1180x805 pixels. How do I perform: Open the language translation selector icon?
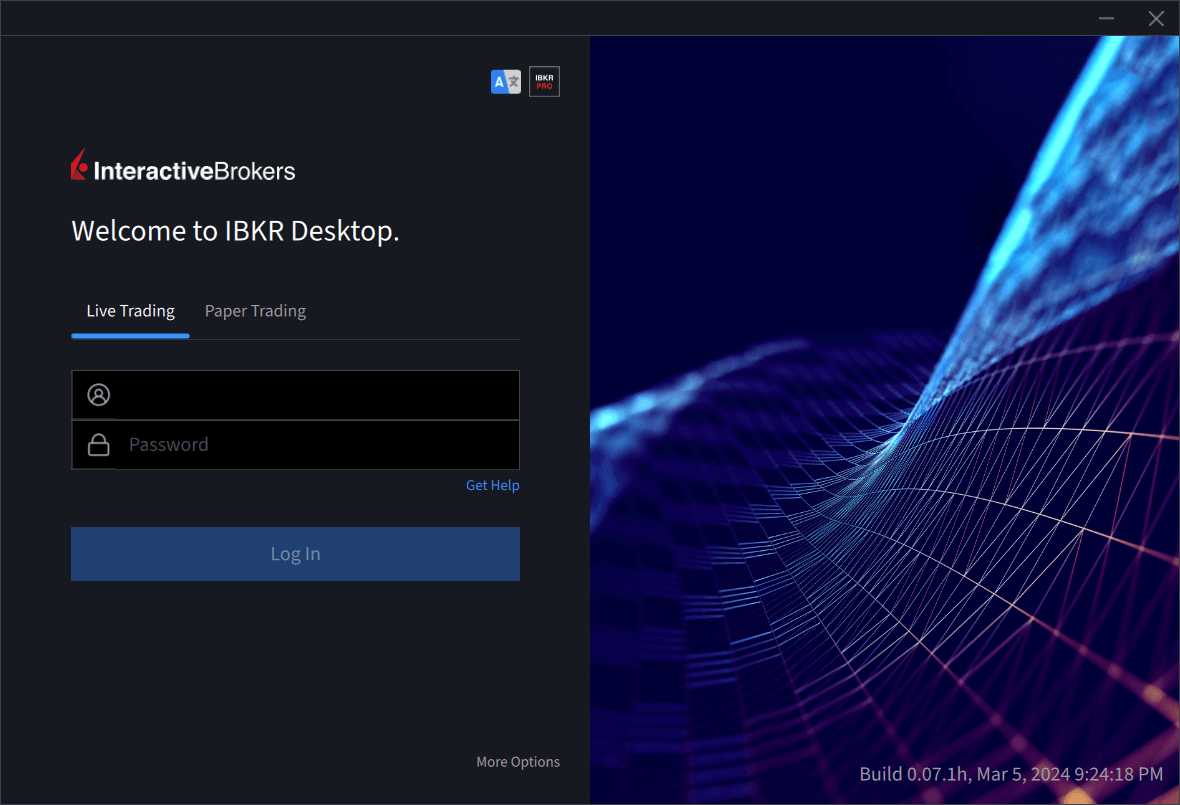505,82
